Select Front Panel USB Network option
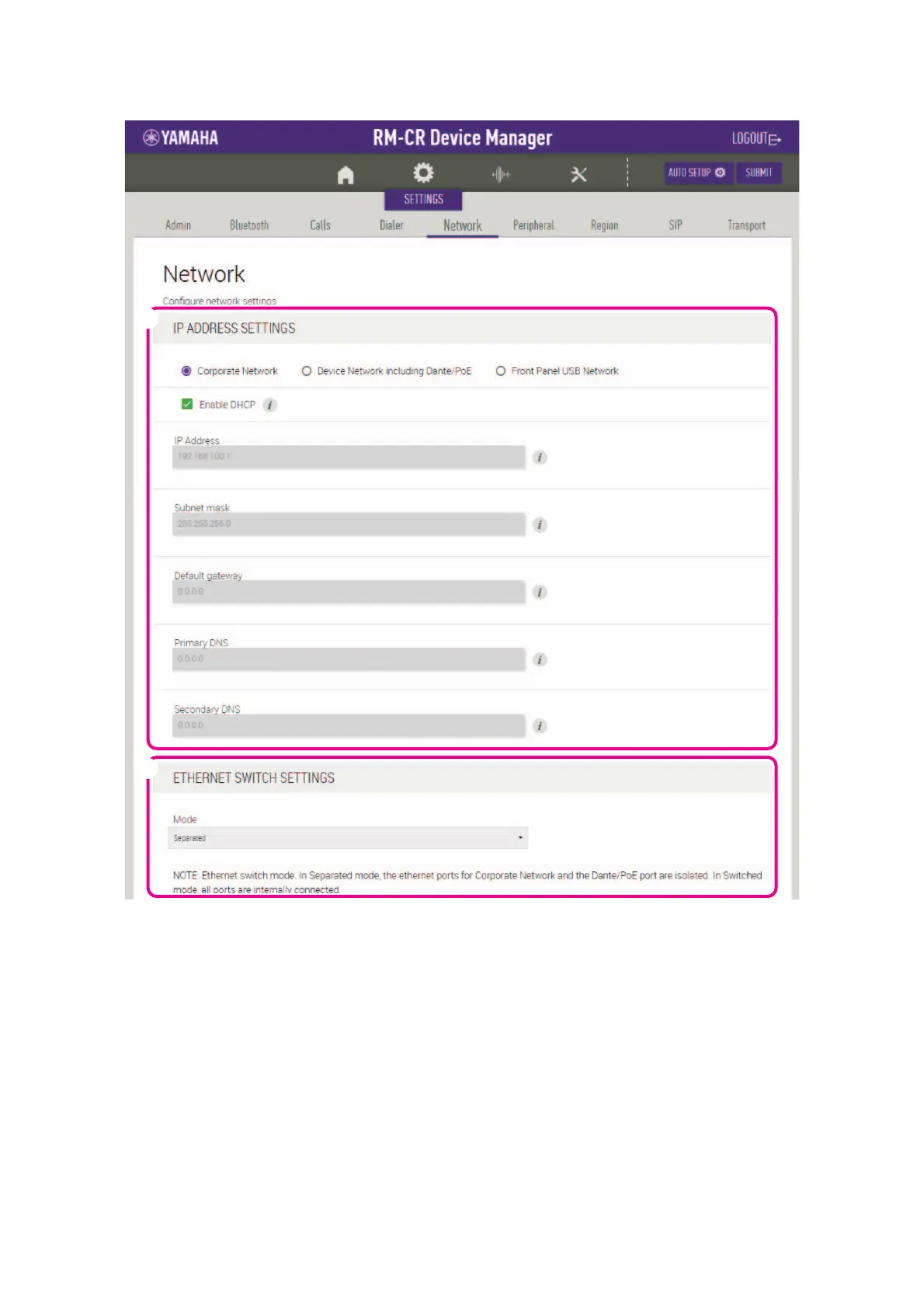Screen dimensions: 924x1308 pyautogui.click(x=501, y=371)
